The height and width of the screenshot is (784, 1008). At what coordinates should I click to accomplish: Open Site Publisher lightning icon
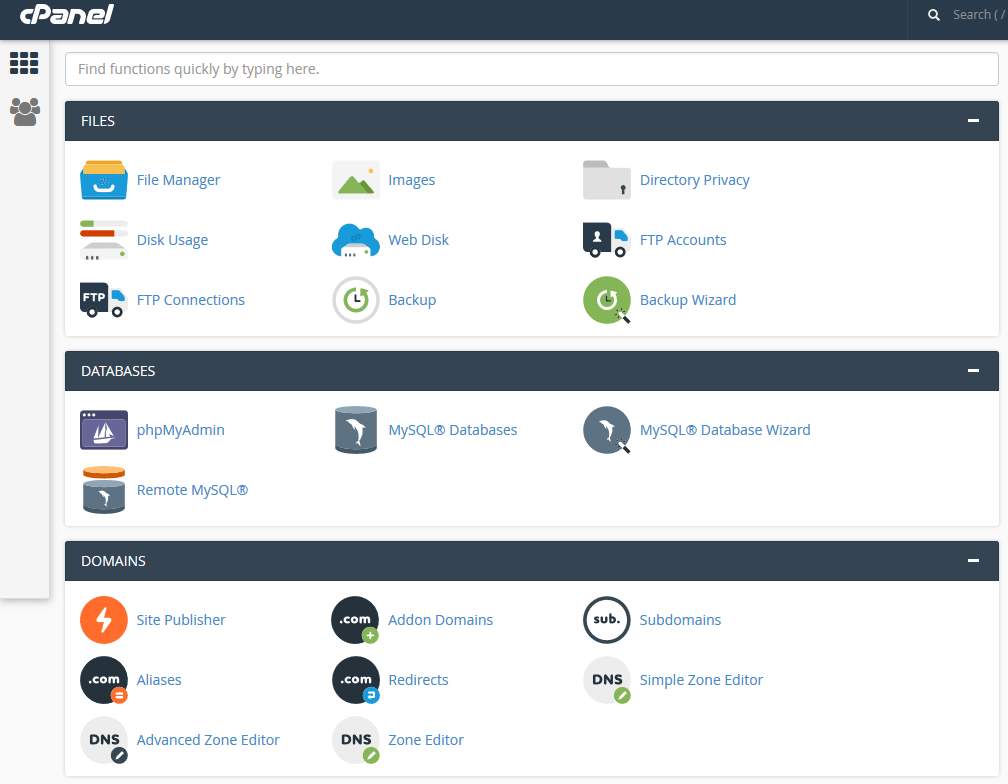(x=104, y=620)
